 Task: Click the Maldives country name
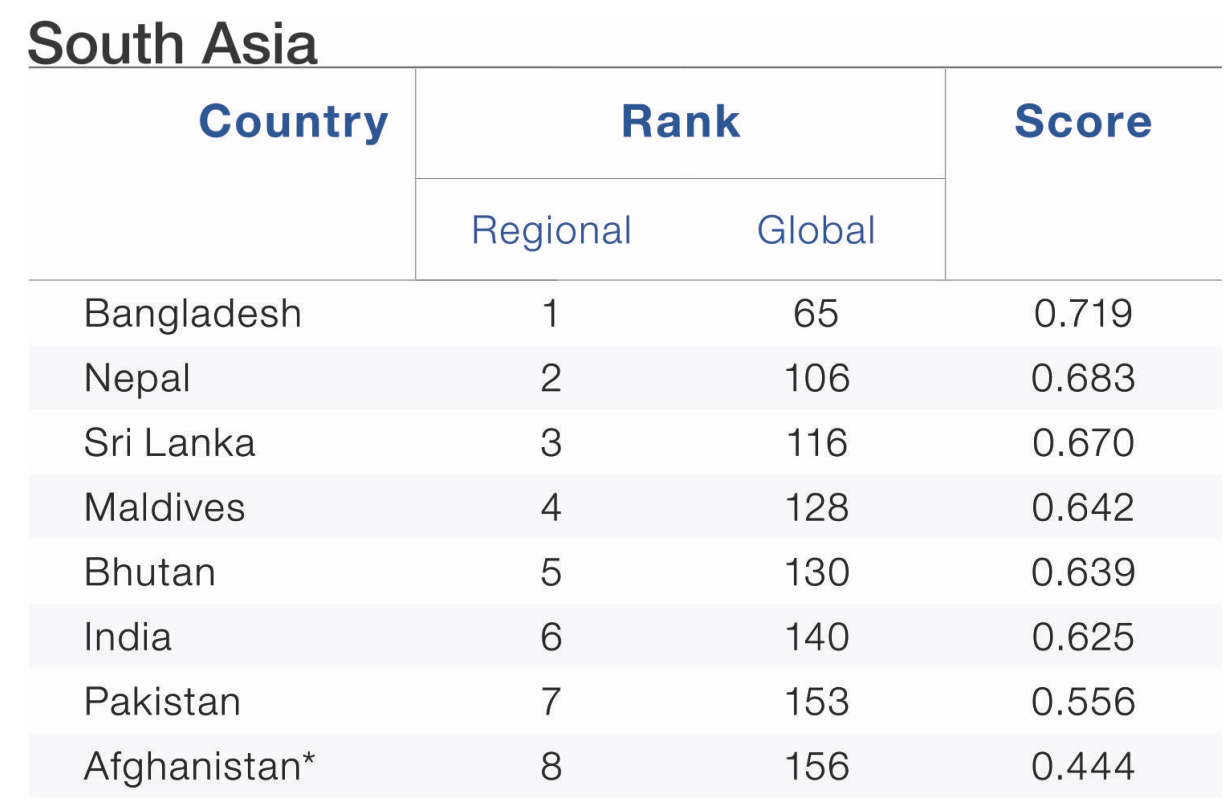[x=164, y=508]
